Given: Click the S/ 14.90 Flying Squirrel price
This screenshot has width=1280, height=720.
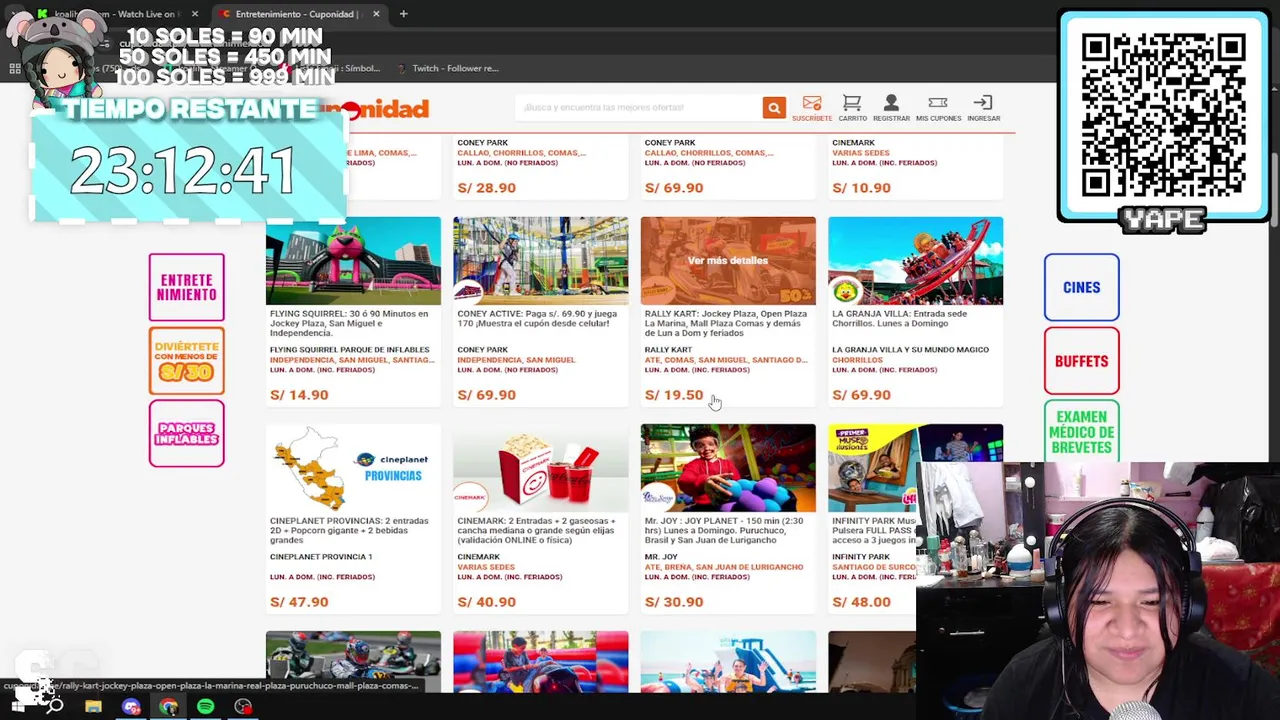Looking at the screenshot, I should (x=299, y=395).
